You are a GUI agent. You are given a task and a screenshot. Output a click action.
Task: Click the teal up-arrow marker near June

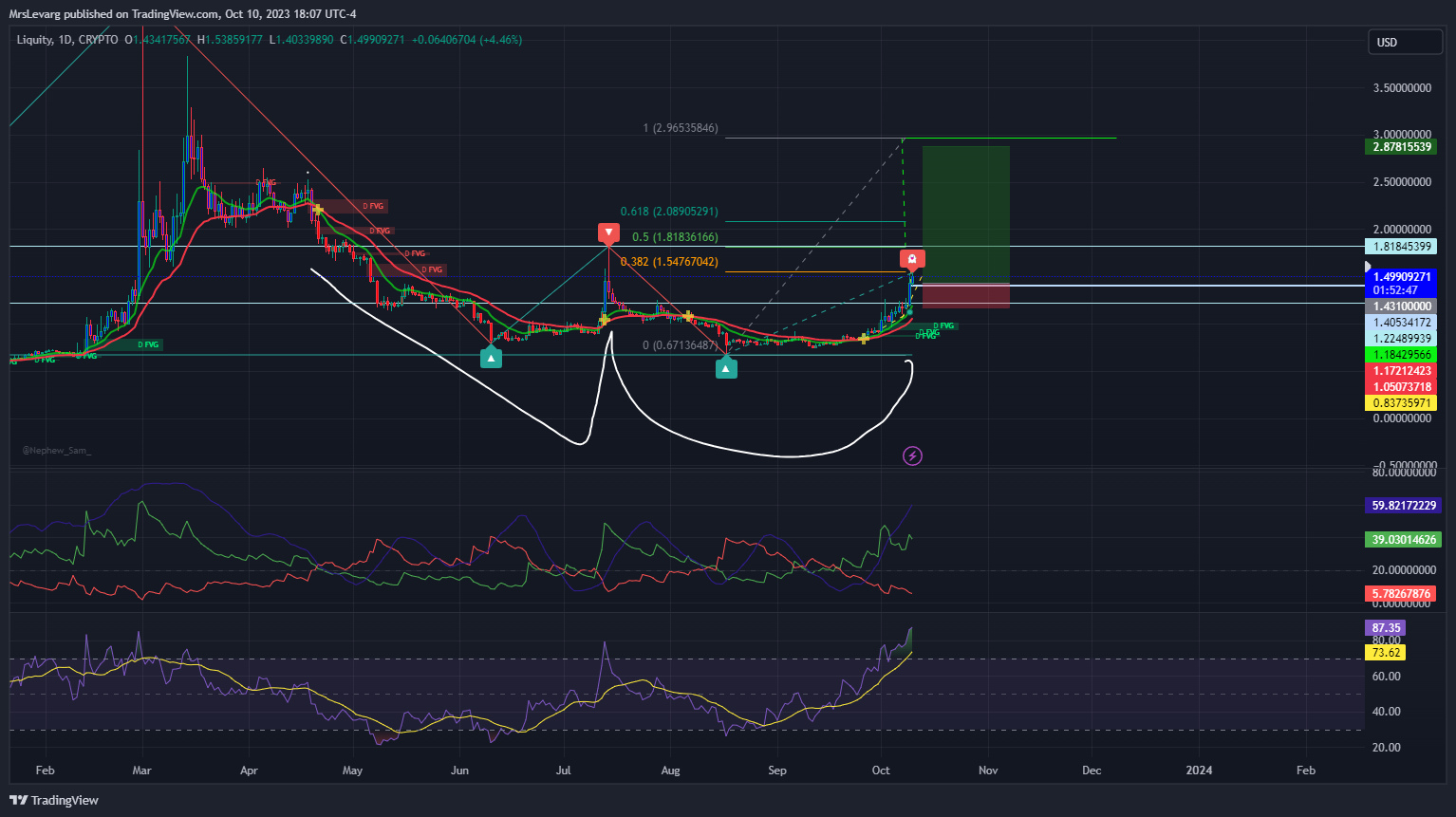[491, 358]
